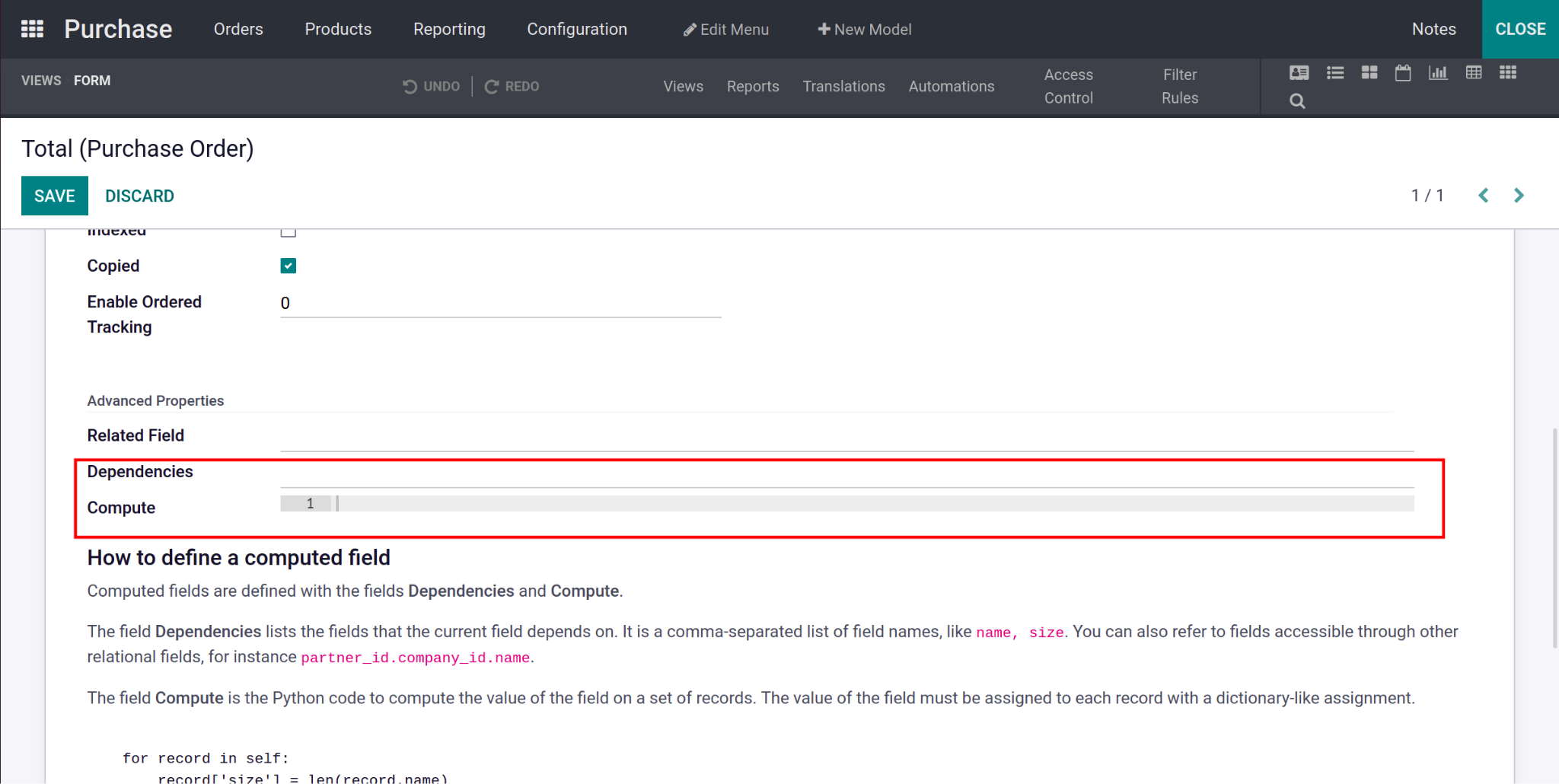The width and height of the screenshot is (1559, 784).
Task: Click the page scrollbar thumb
Action: (1554, 538)
